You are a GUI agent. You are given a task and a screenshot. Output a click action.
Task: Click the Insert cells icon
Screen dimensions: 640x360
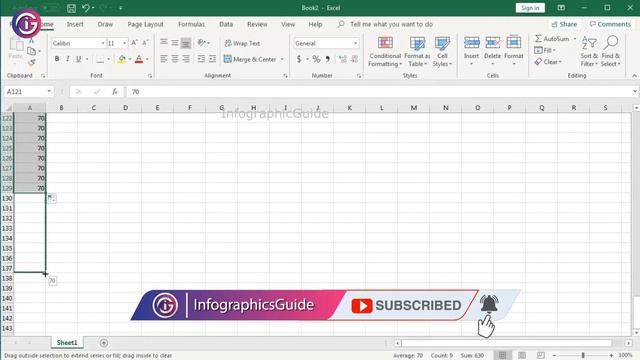471,42
